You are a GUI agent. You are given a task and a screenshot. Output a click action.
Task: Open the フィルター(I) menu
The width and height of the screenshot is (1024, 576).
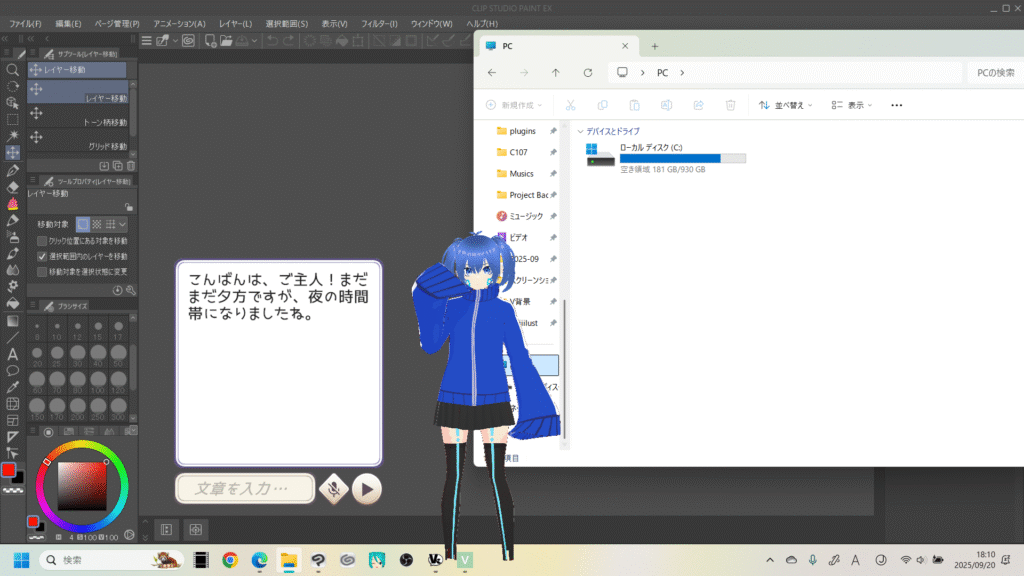(378, 23)
